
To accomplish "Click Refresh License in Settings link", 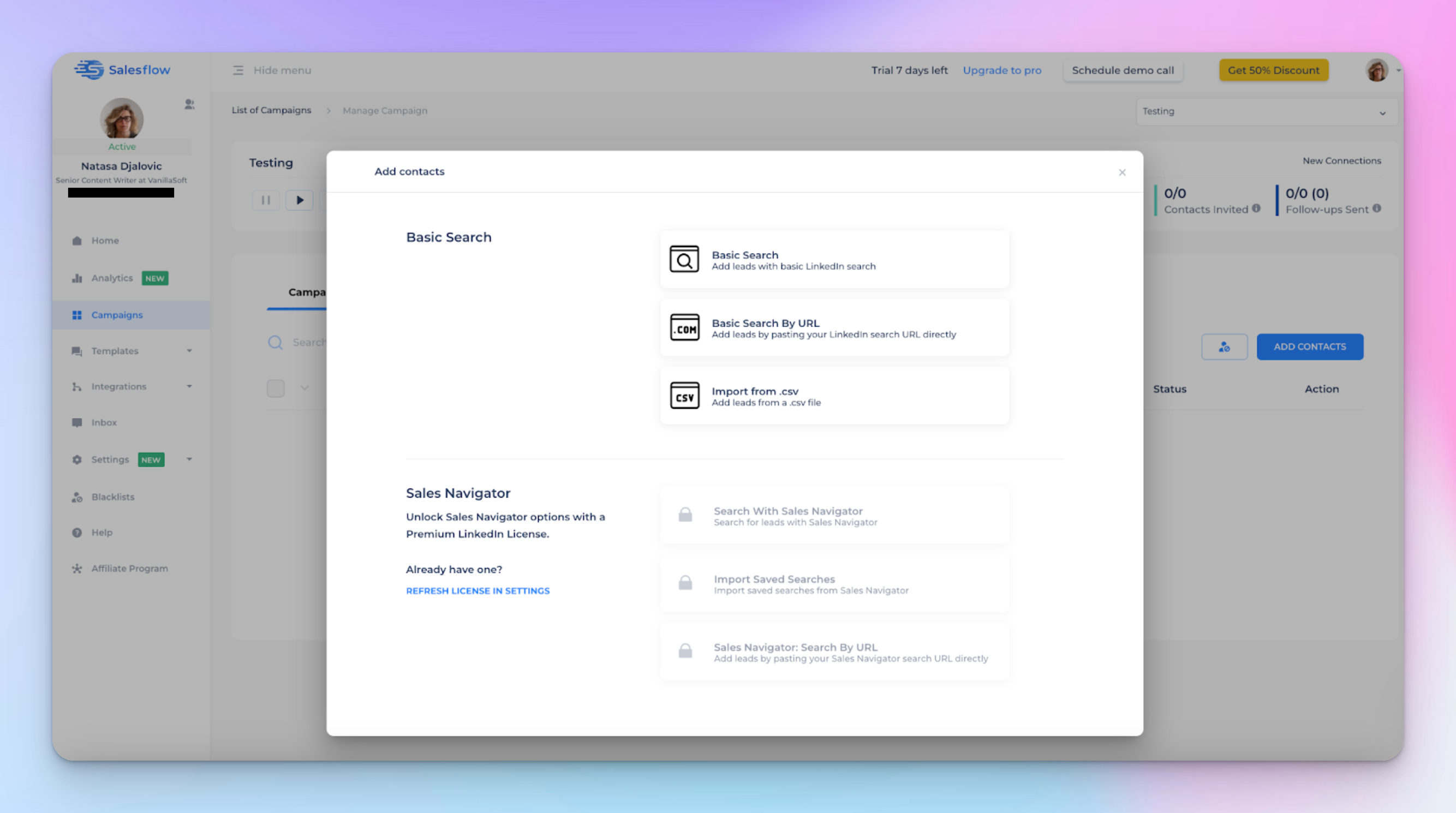I will tap(478, 591).
